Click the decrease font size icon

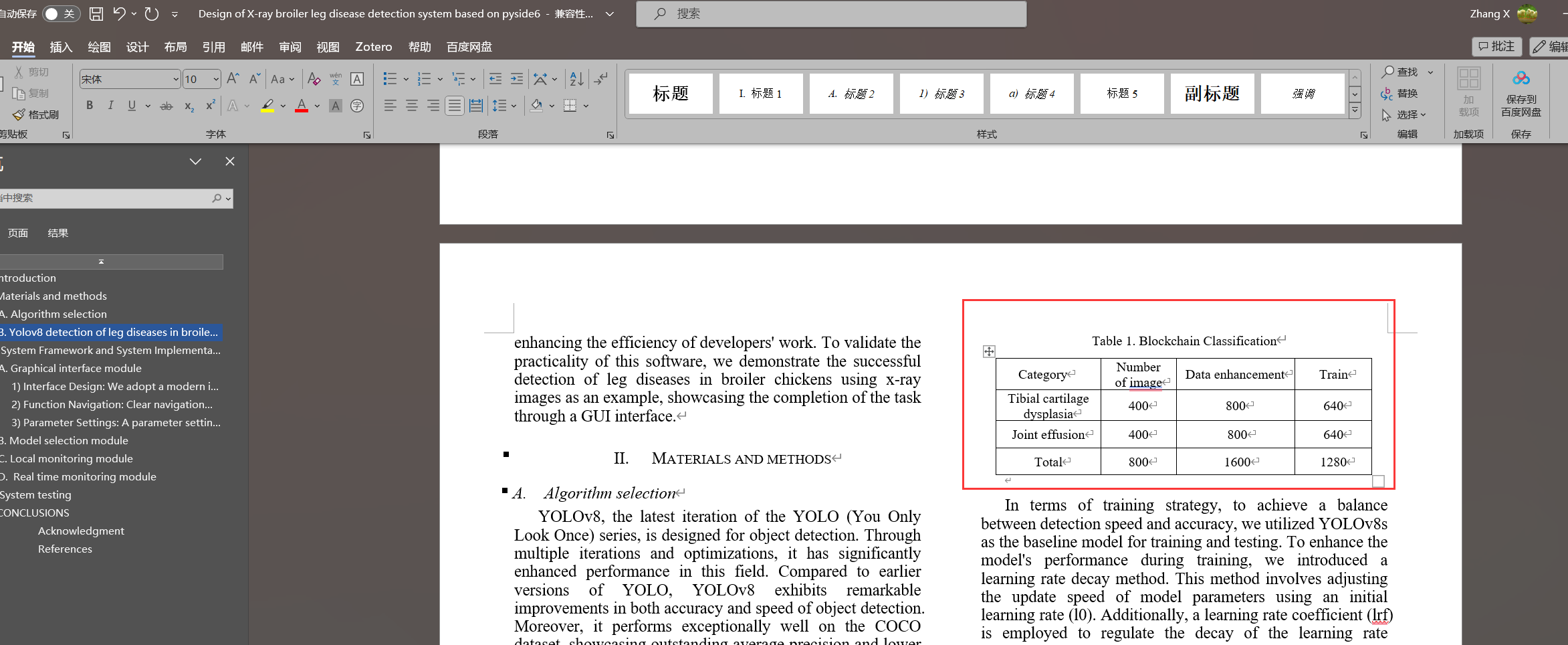254,78
